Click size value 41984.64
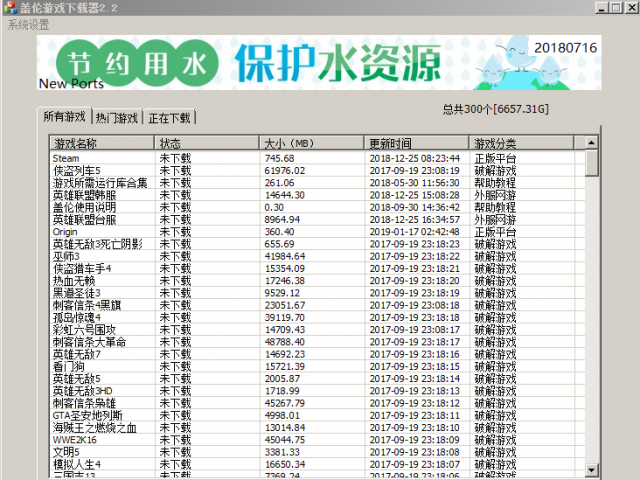The height and width of the screenshot is (480, 640). click(x=284, y=256)
